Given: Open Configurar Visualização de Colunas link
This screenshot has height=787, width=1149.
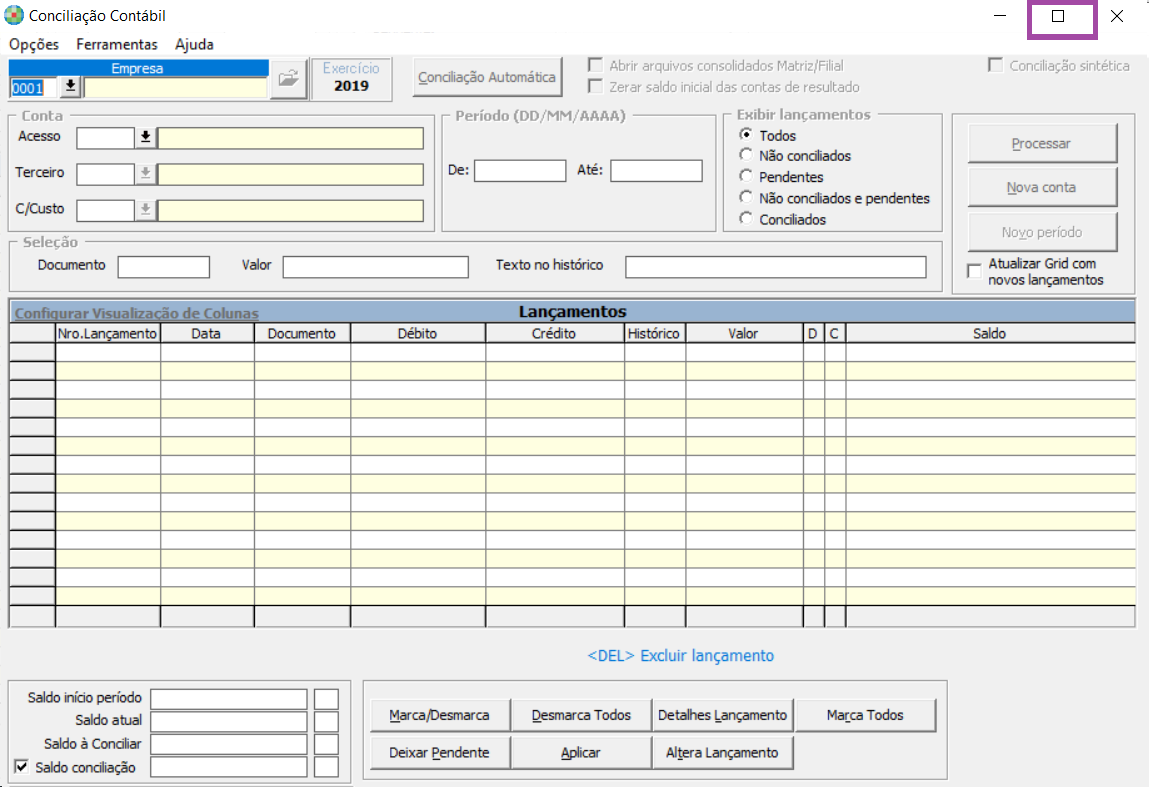Looking at the screenshot, I should [x=136, y=313].
